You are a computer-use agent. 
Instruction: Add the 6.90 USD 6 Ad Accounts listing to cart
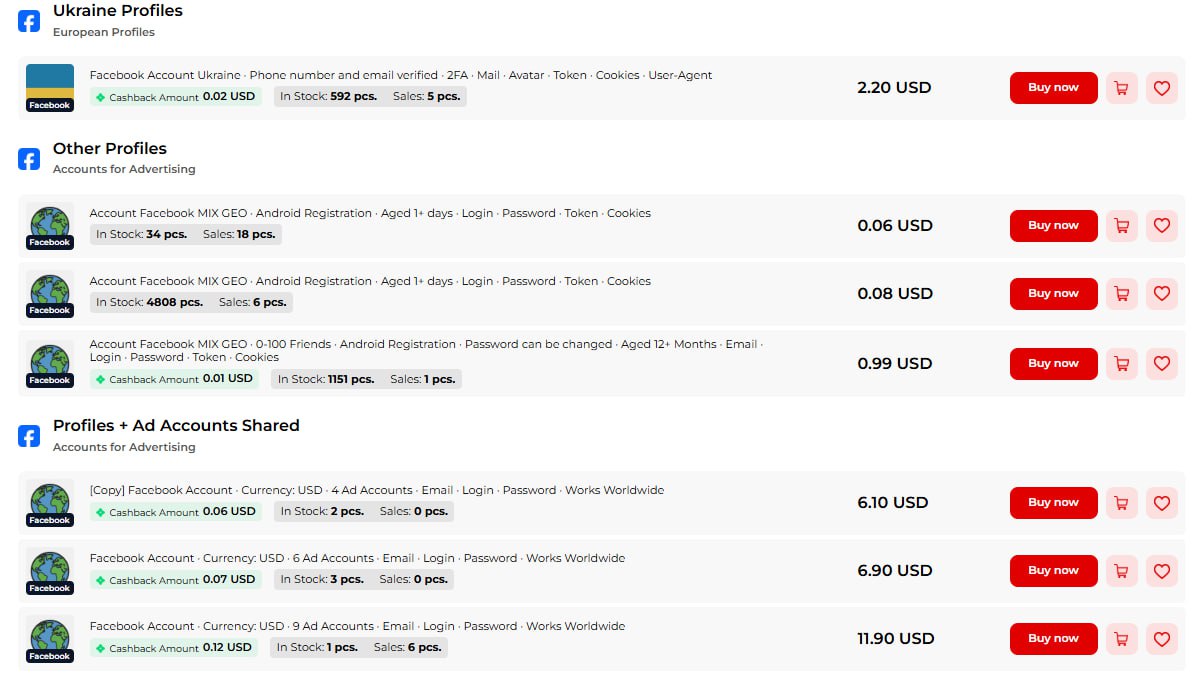tap(1121, 571)
